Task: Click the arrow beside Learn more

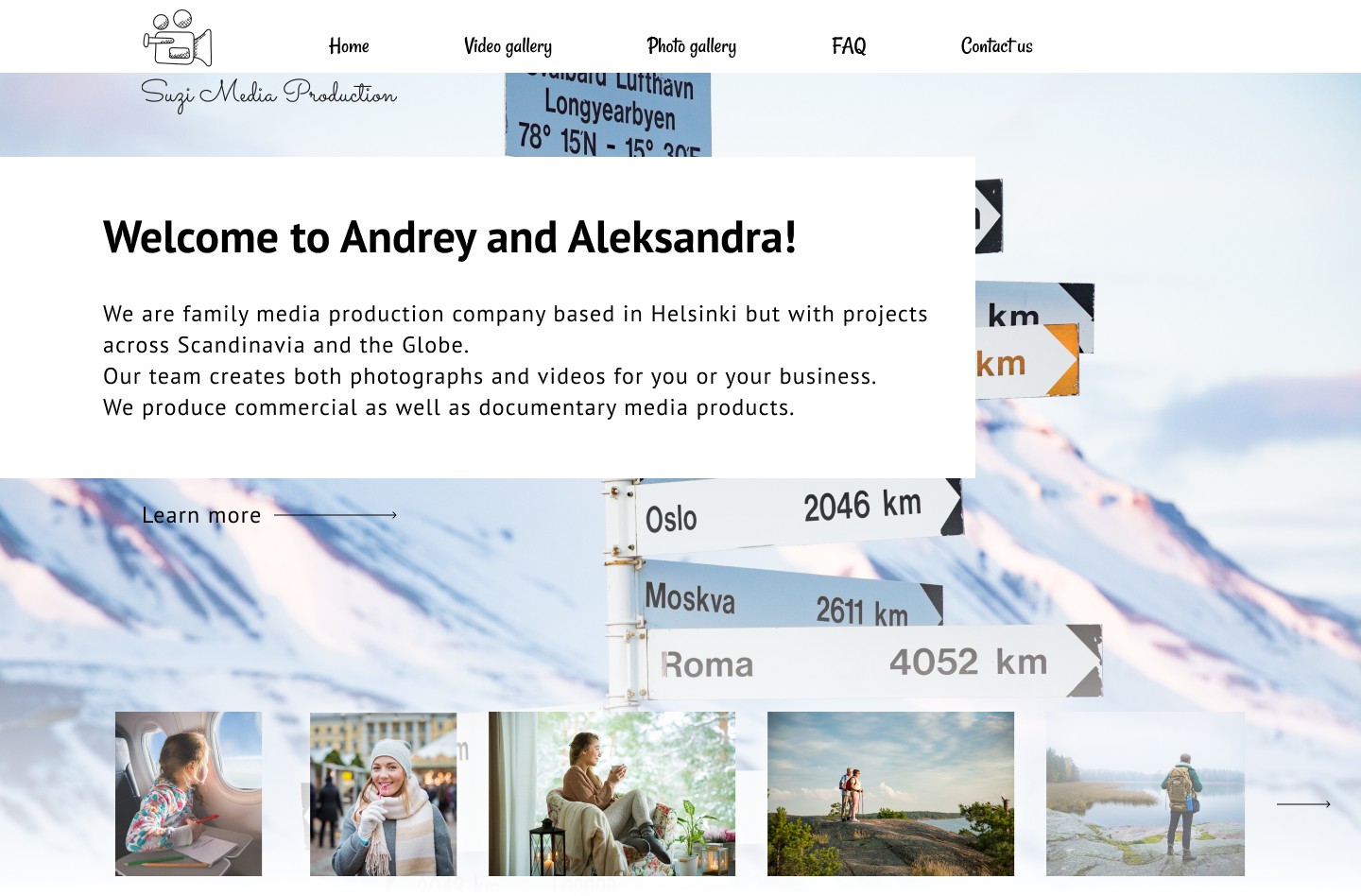Action: tap(336, 515)
